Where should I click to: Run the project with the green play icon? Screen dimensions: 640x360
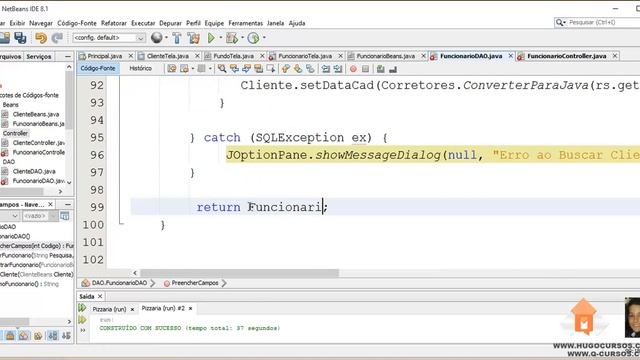pos(211,38)
